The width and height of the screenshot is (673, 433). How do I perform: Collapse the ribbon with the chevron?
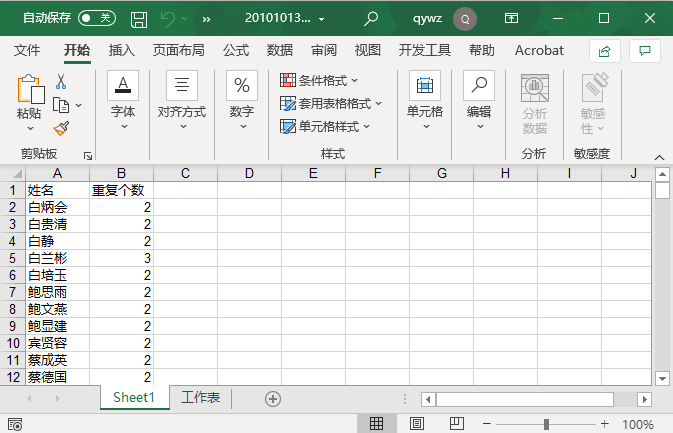(659, 157)
